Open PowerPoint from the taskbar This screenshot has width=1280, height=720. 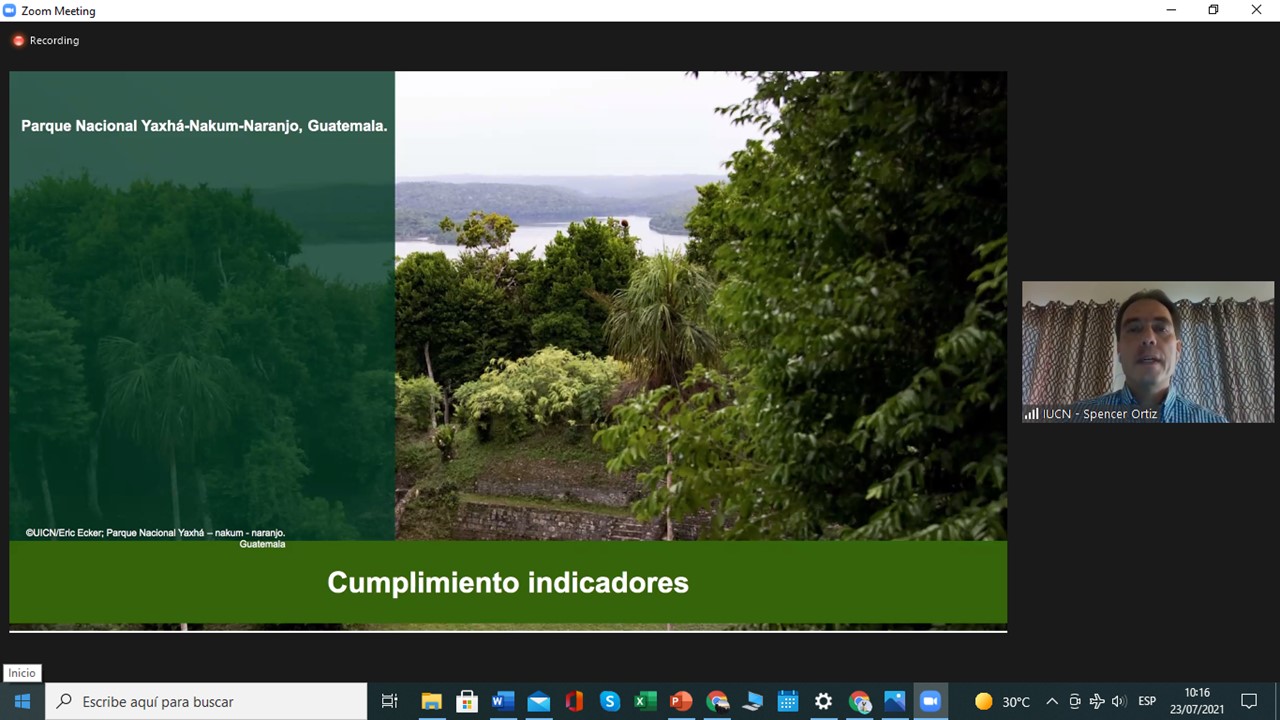[x=681, y=701]
